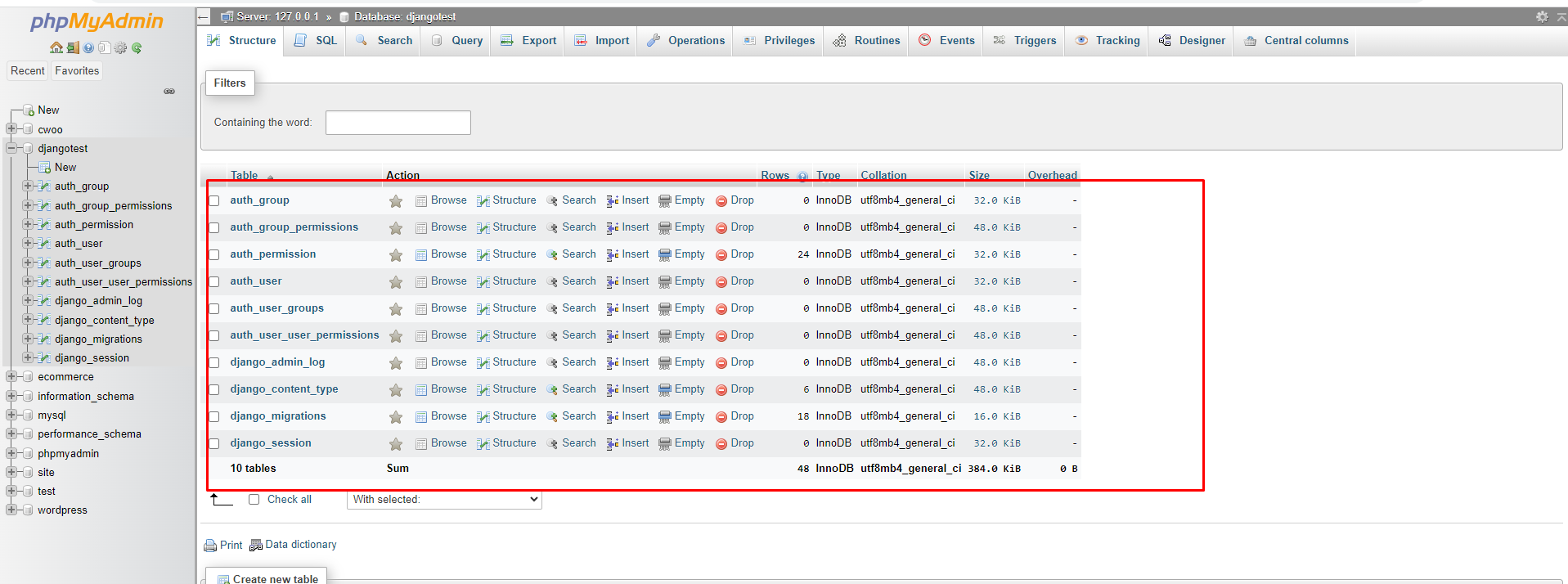Click the link-with-main-panel chain icon
This screenshot has width=1568, height=584.
click(x=169, y=92)
